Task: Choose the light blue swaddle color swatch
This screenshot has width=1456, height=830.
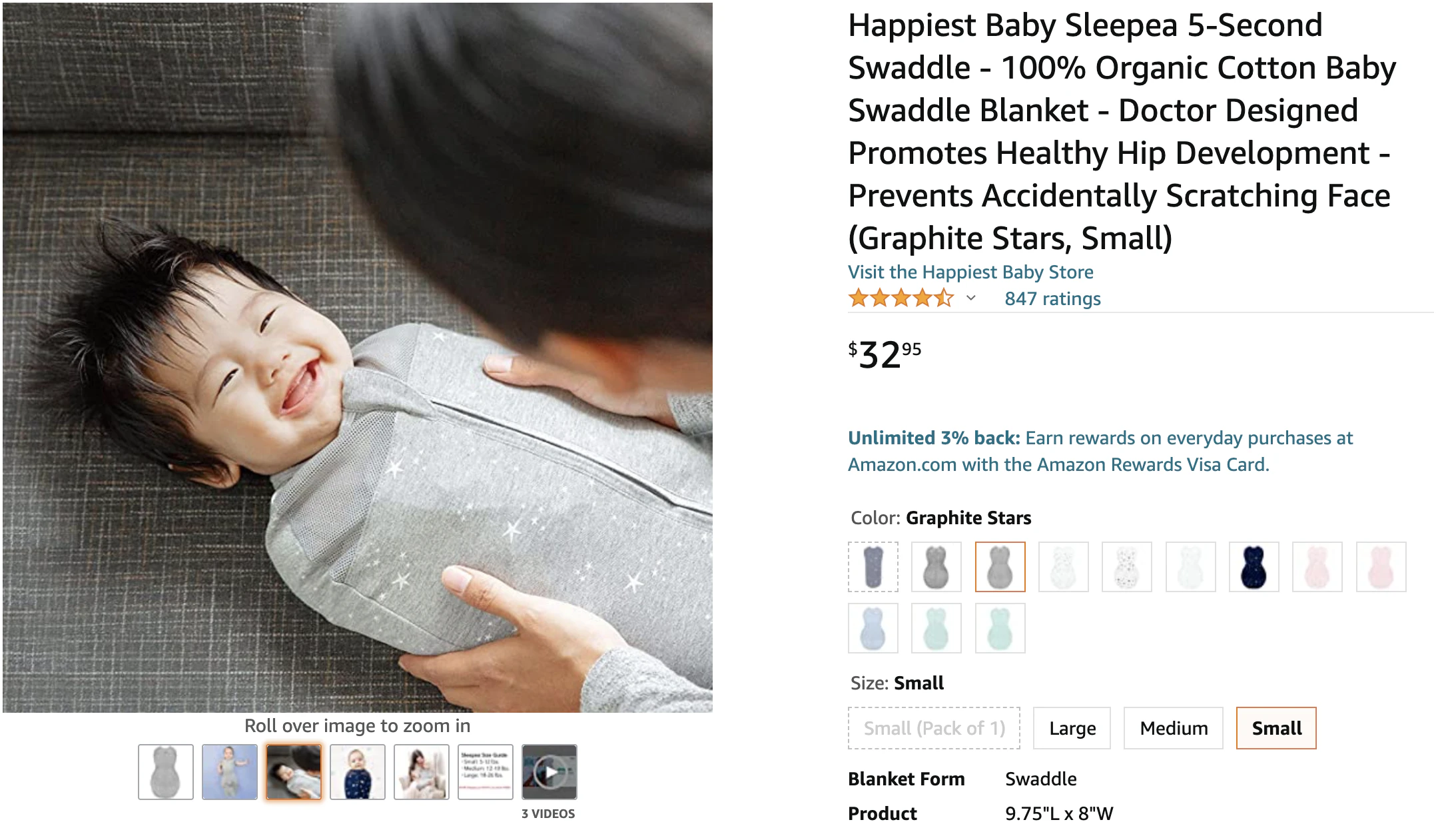Action: coord(873,628)
